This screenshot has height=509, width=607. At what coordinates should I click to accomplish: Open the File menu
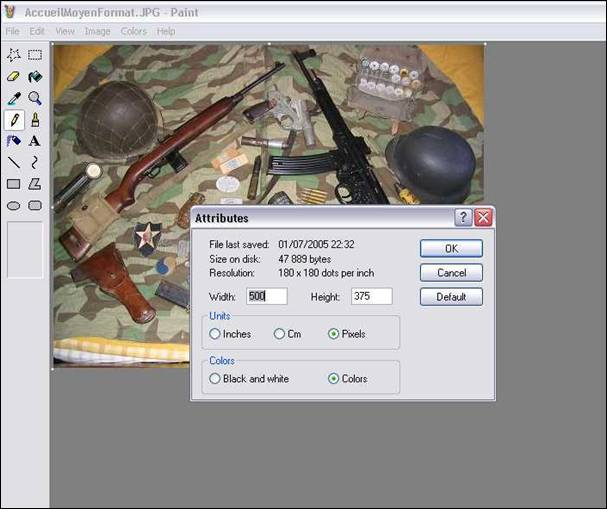click(x=12, y=31)
